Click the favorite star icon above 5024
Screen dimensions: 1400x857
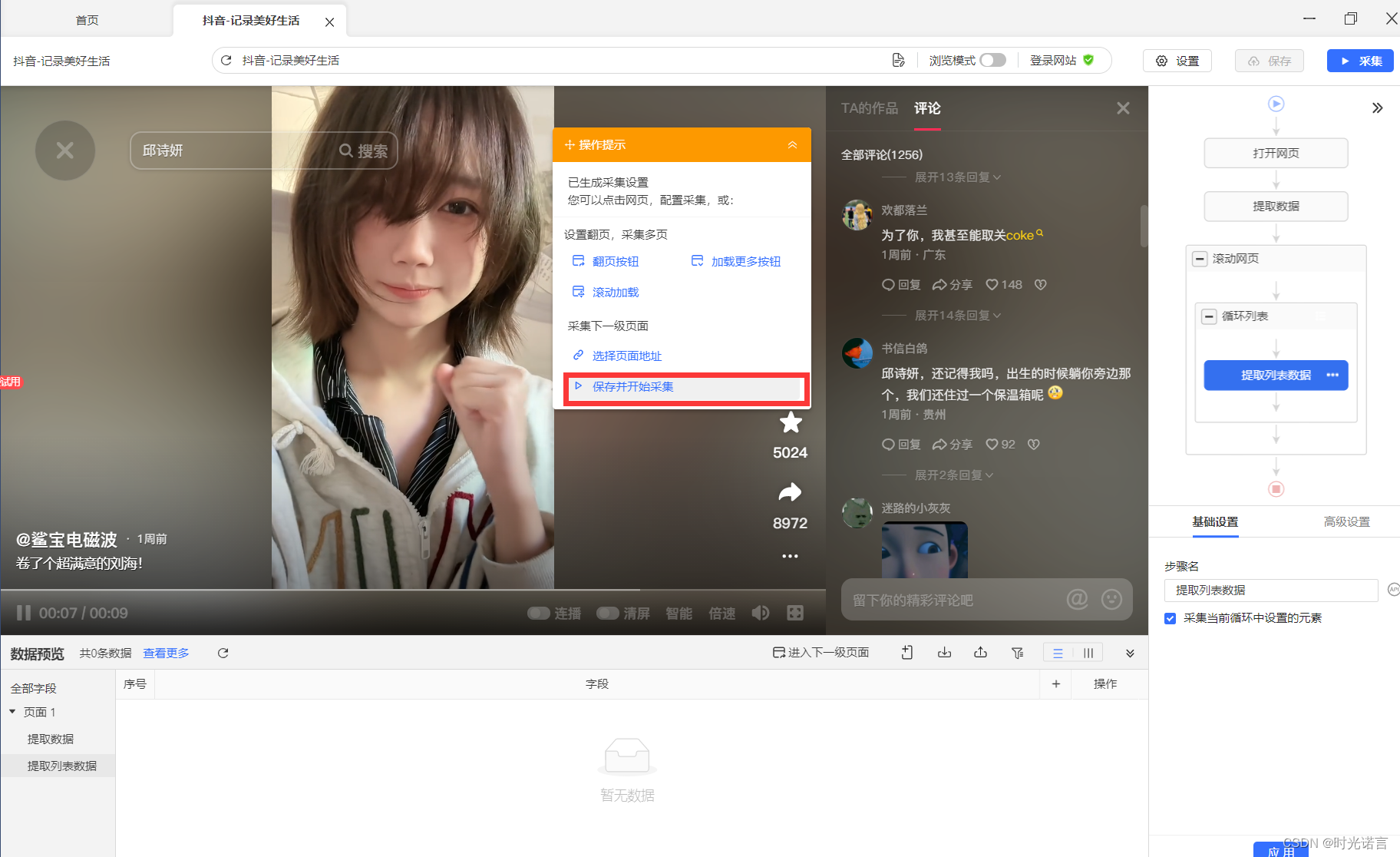(x=790, y=422)
